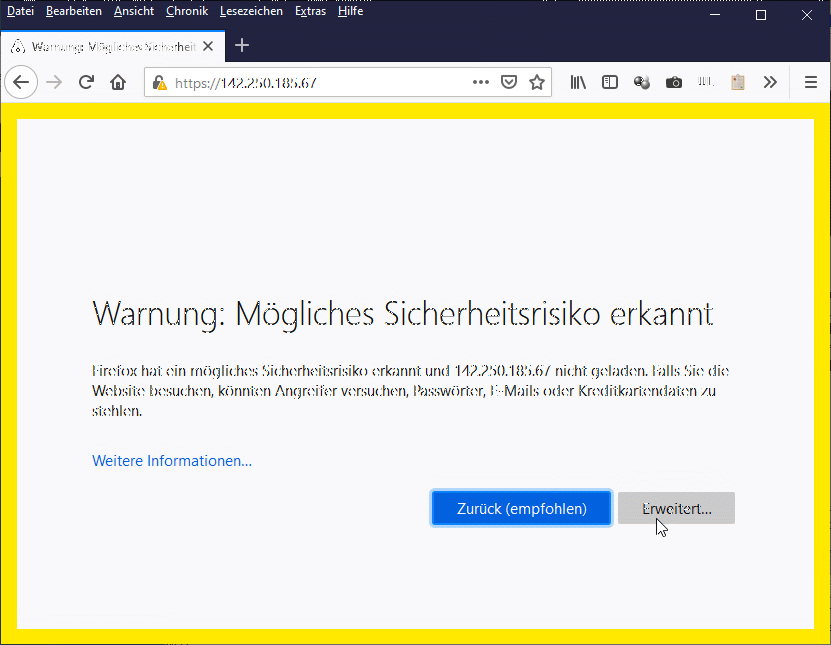Bookmark this page with the star
The height and width of the screenshot is (645, 831).
(x=537, y=83)
